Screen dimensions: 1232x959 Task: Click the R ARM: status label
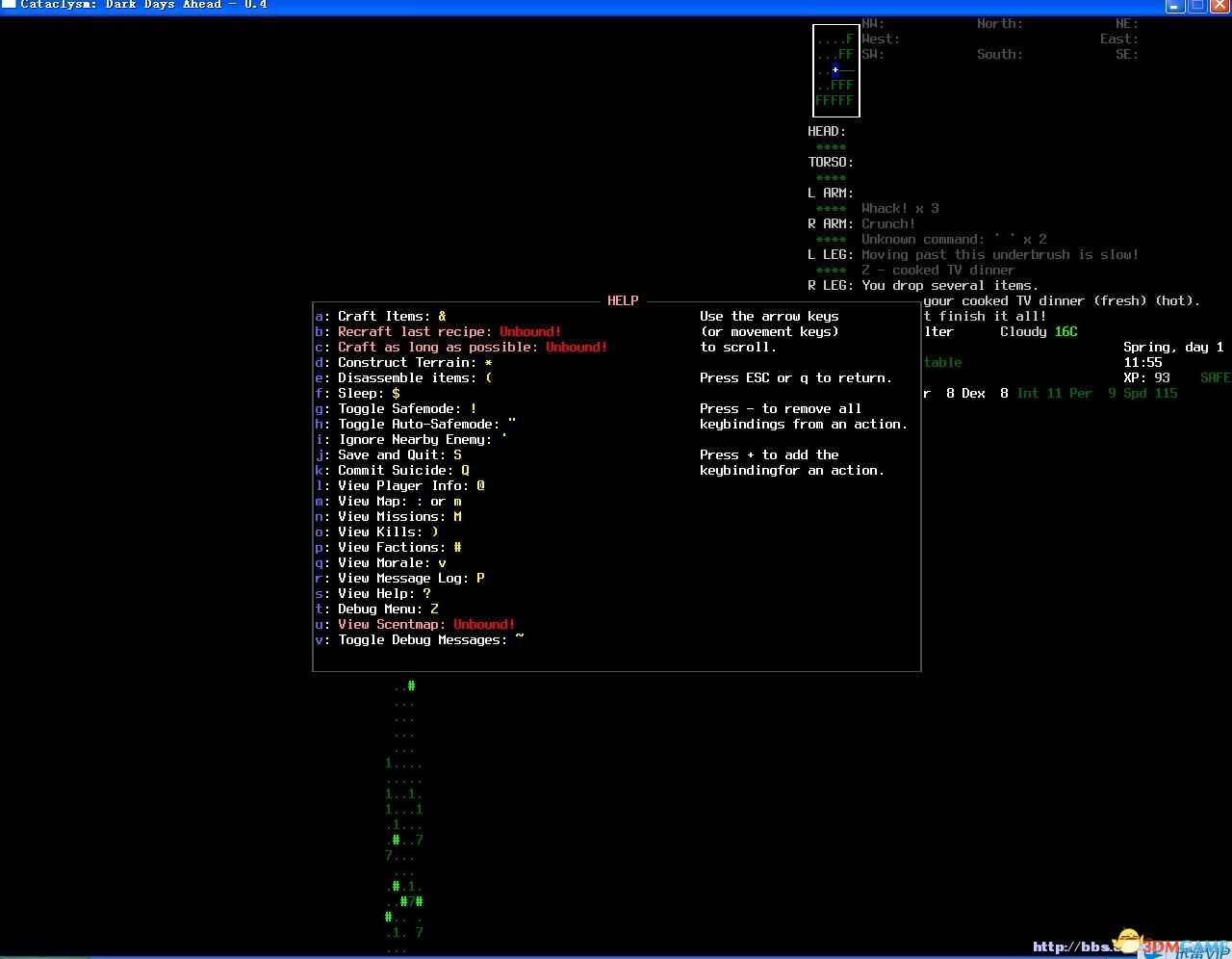pos(831,223)
